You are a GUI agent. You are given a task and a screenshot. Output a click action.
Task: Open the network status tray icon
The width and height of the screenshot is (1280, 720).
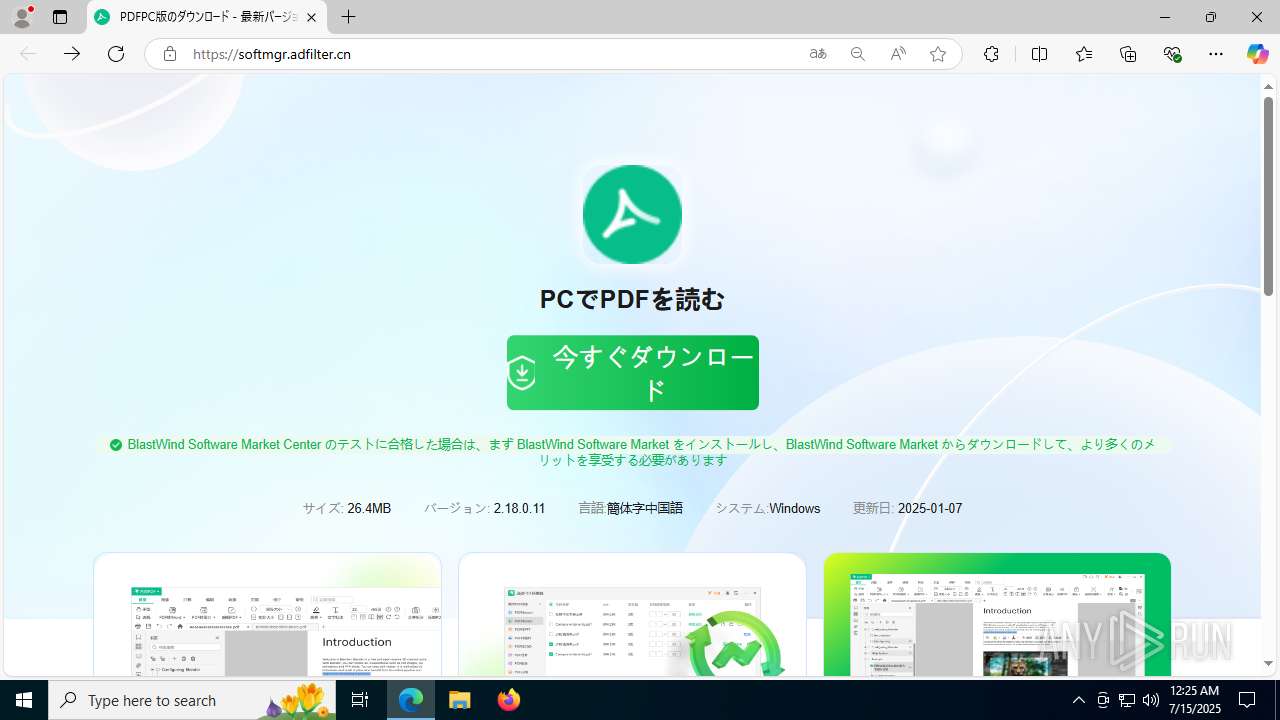(1127, 700)
